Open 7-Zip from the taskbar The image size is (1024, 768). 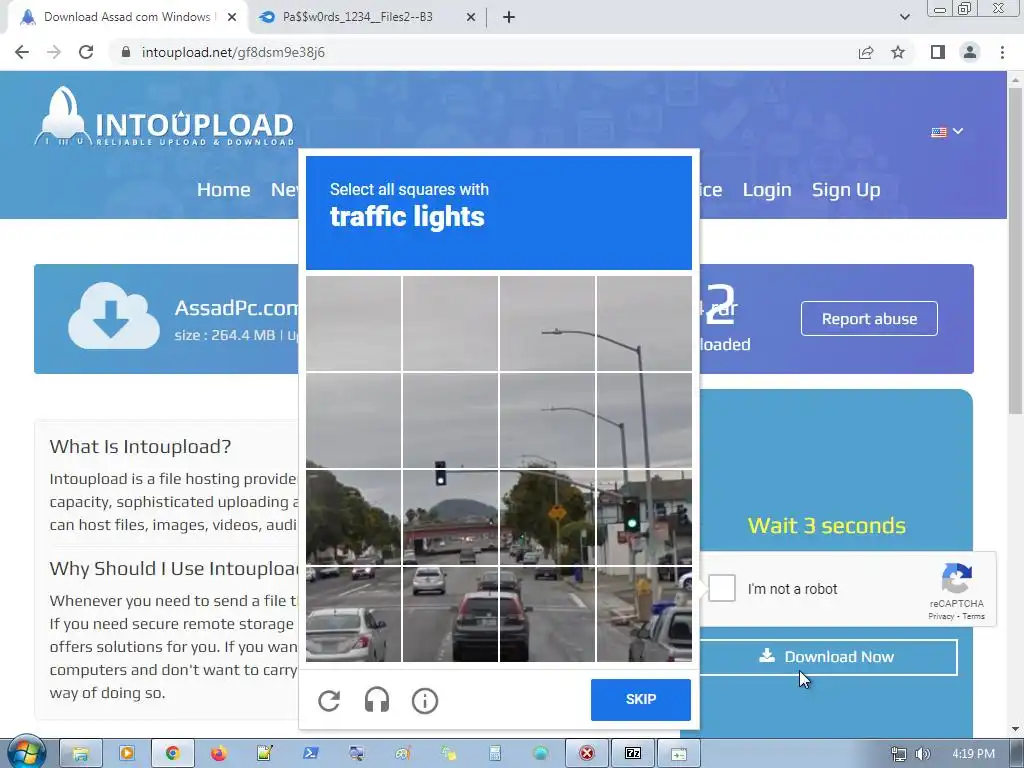click(x=632, y=754)
